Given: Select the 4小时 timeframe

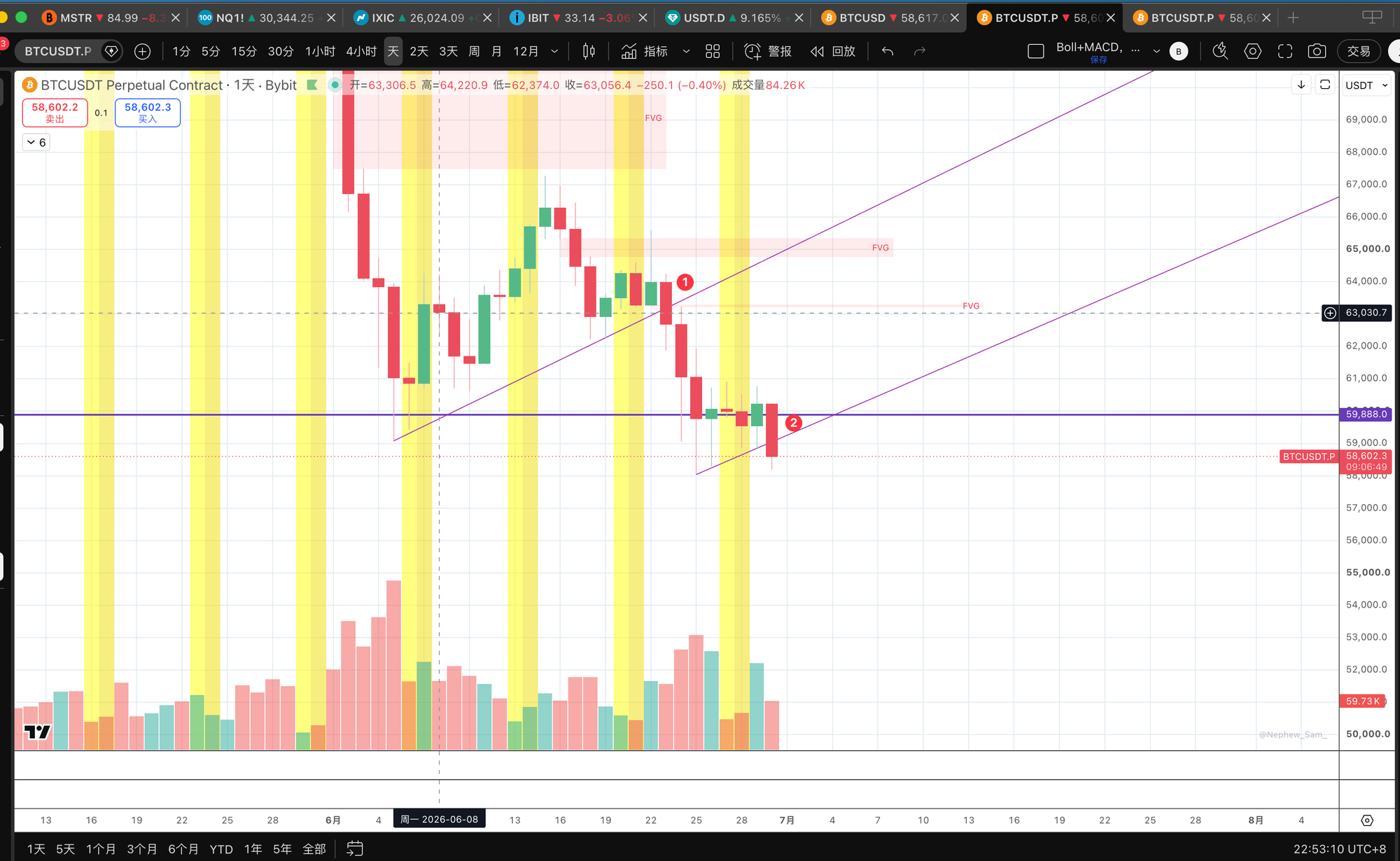Looking at the screenshot, I should pos(361,51).
